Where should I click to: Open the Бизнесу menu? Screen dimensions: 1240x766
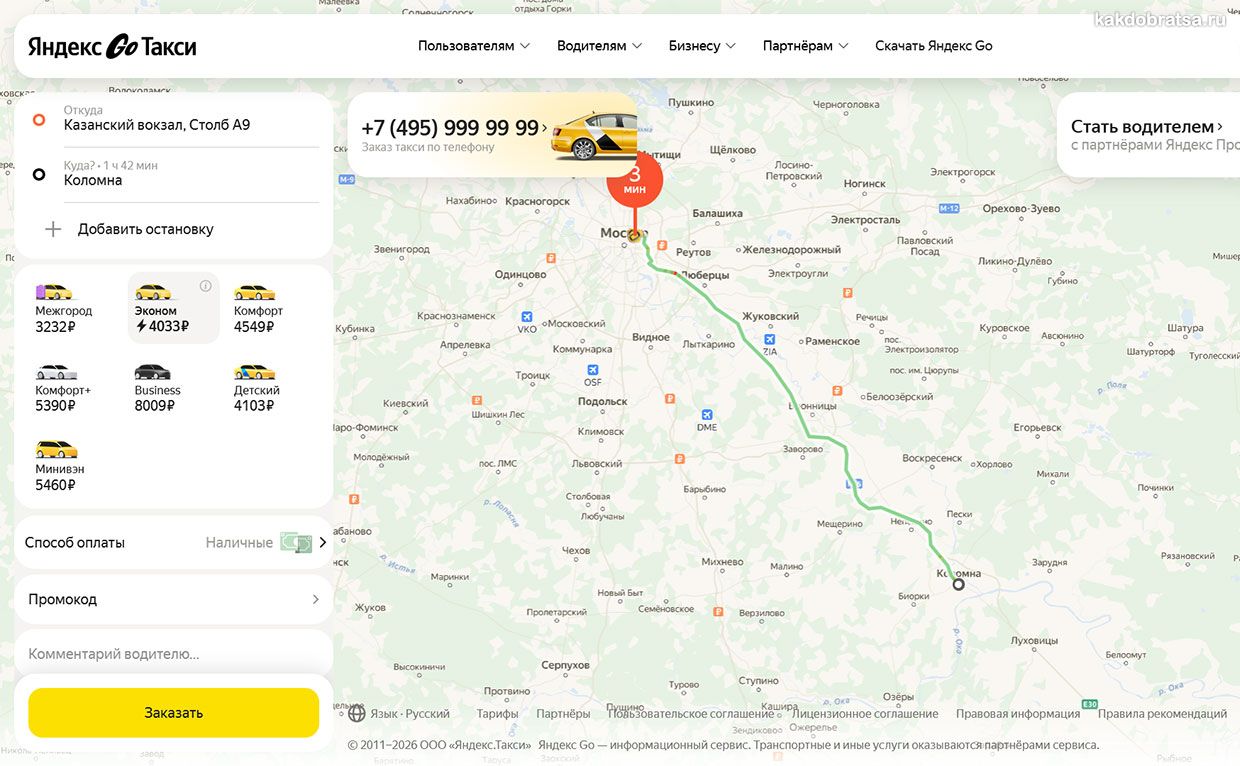[702, 46]
